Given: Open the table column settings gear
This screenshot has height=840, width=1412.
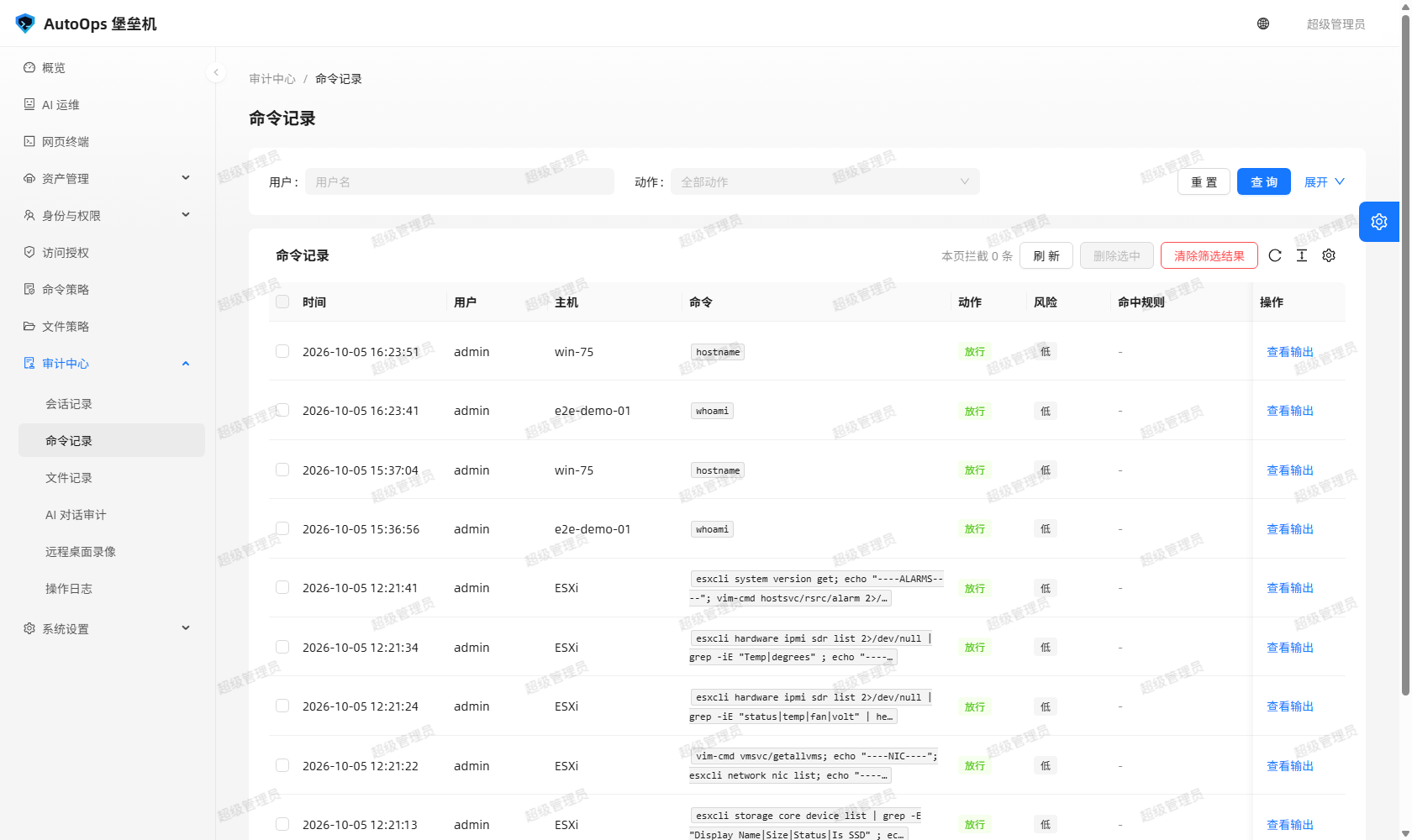Looking at the screenshot, I should (1329, 255).
